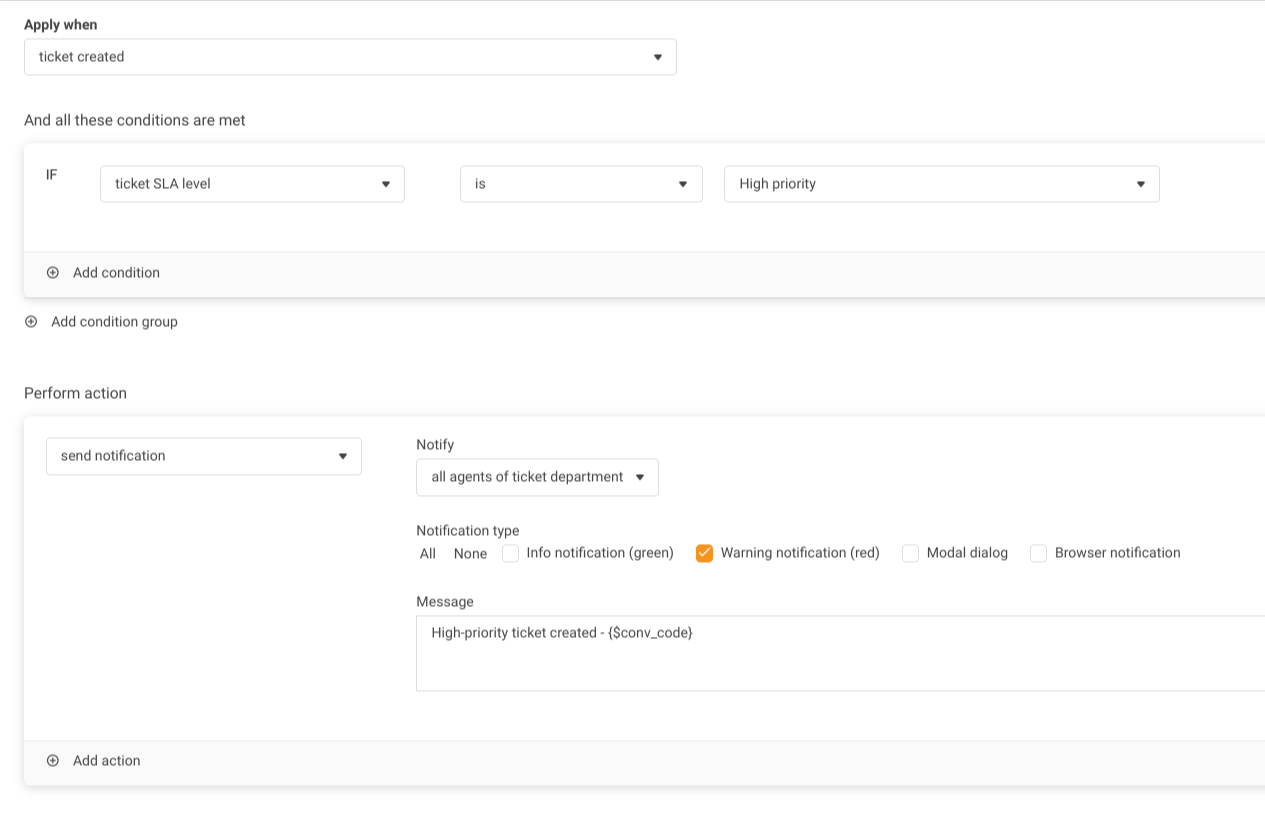The image size is (1265, 814).
Task: Click into the Message text field
Action: [840, 653]
